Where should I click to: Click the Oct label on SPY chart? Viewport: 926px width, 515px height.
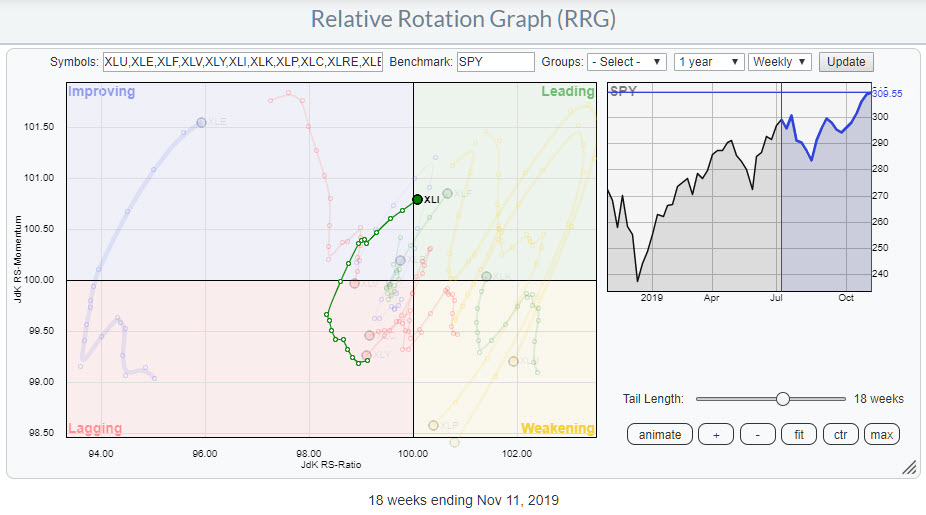[846, 298]
